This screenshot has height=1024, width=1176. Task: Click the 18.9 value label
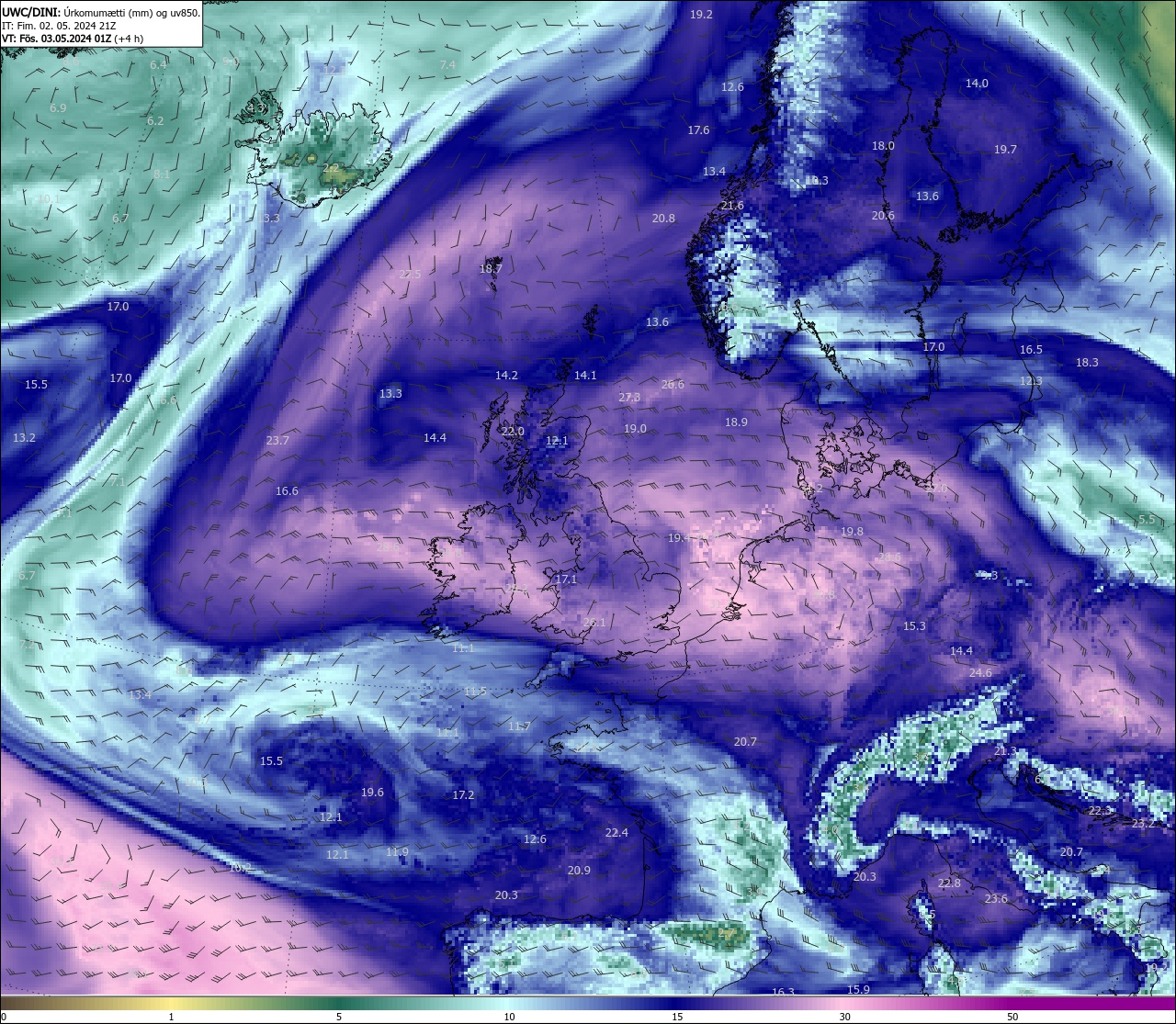[736, 422]
